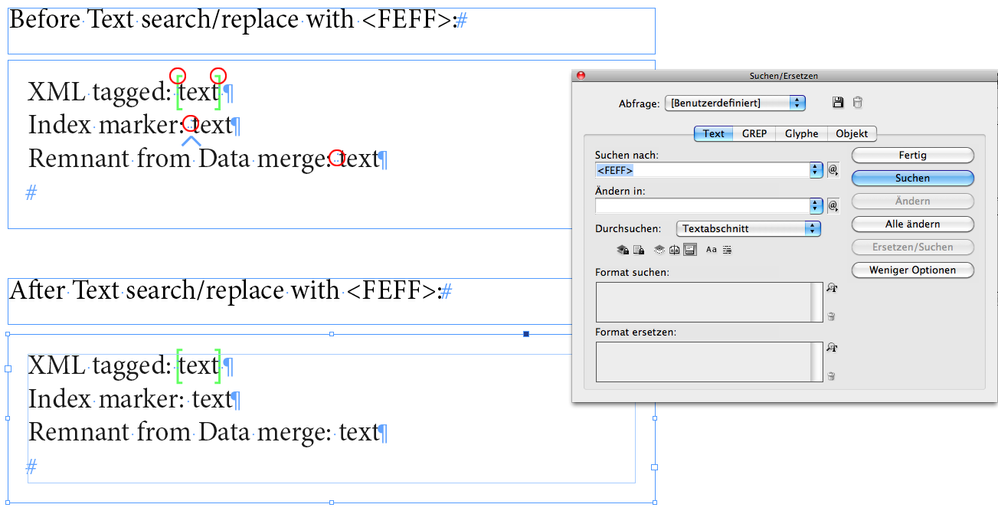This screenshot has width=998, height=511.
Task: Save the current query with the disk icon
Action: [x=838, y=102]
